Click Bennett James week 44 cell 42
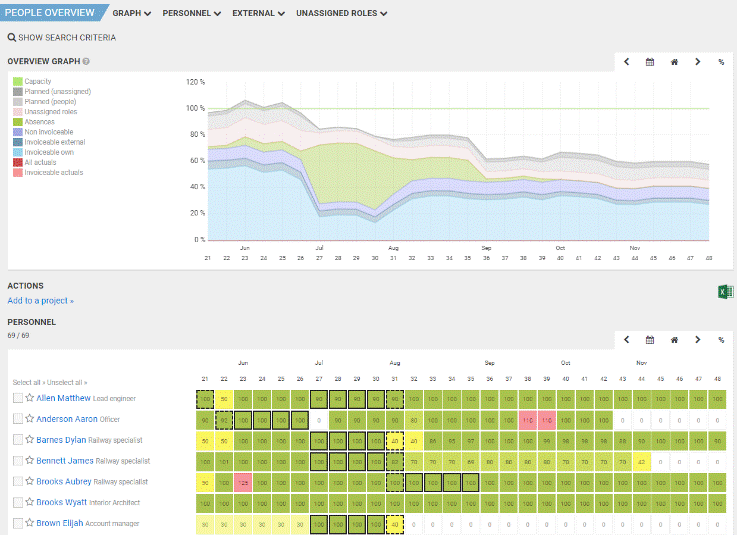Screen dimensions: 737x535 point(642,462)
